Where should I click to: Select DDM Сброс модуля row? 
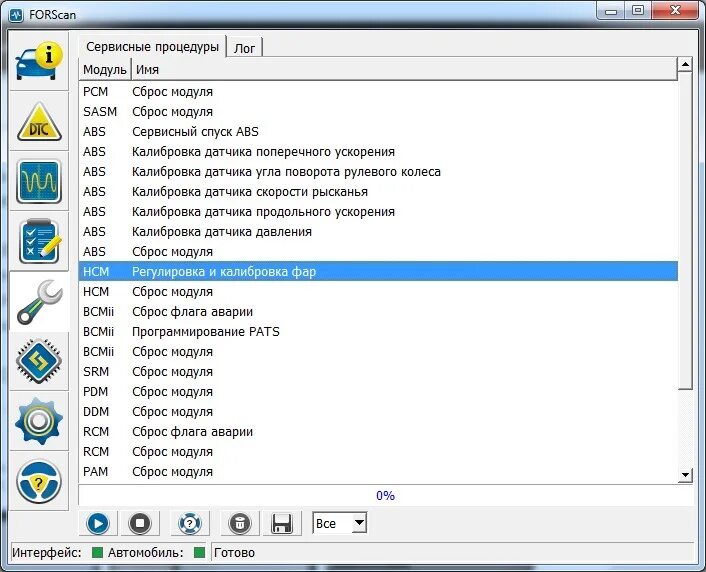click(378, 411)
